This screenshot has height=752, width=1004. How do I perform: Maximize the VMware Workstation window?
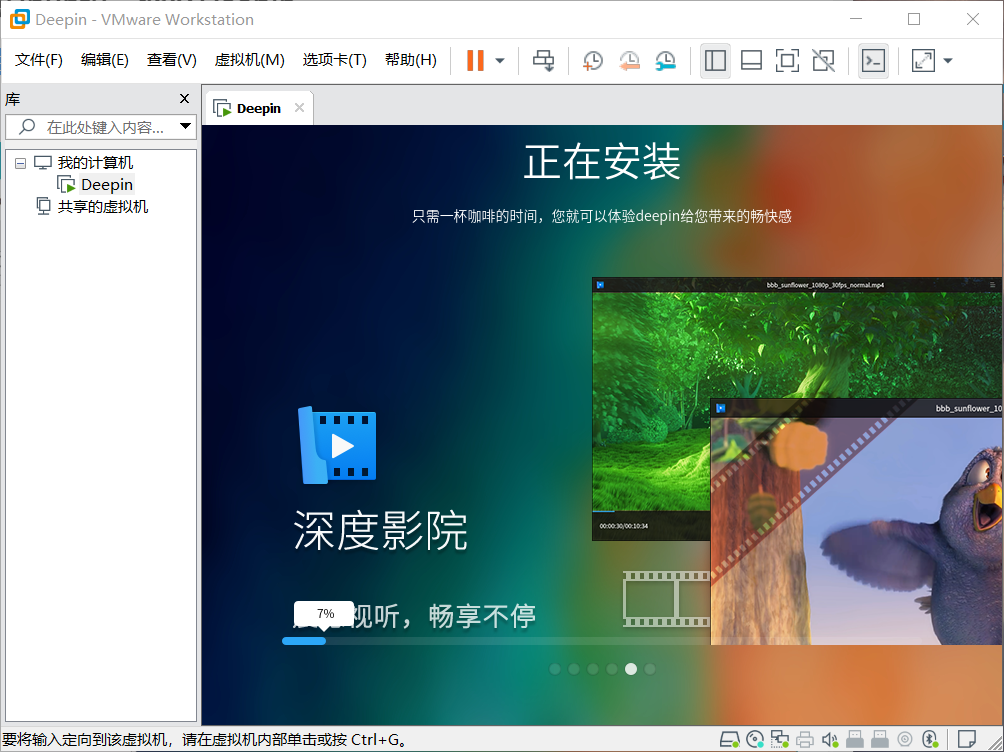(x=914, y=19)
